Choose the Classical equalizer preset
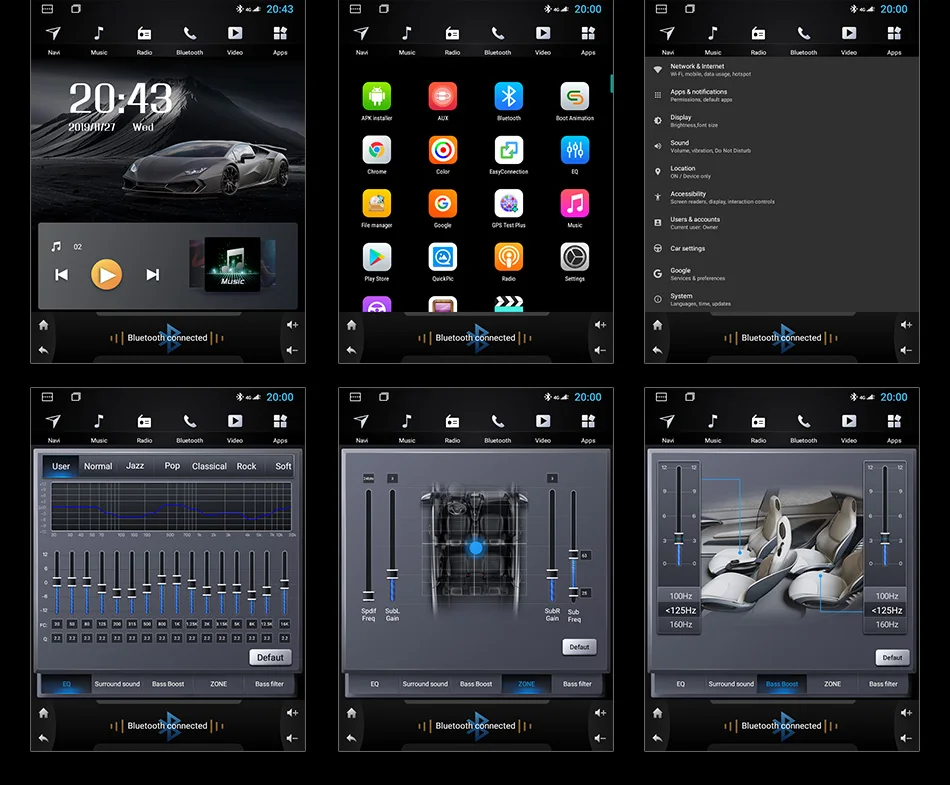Screen dimensions: 950x785 tap(209, 466)
